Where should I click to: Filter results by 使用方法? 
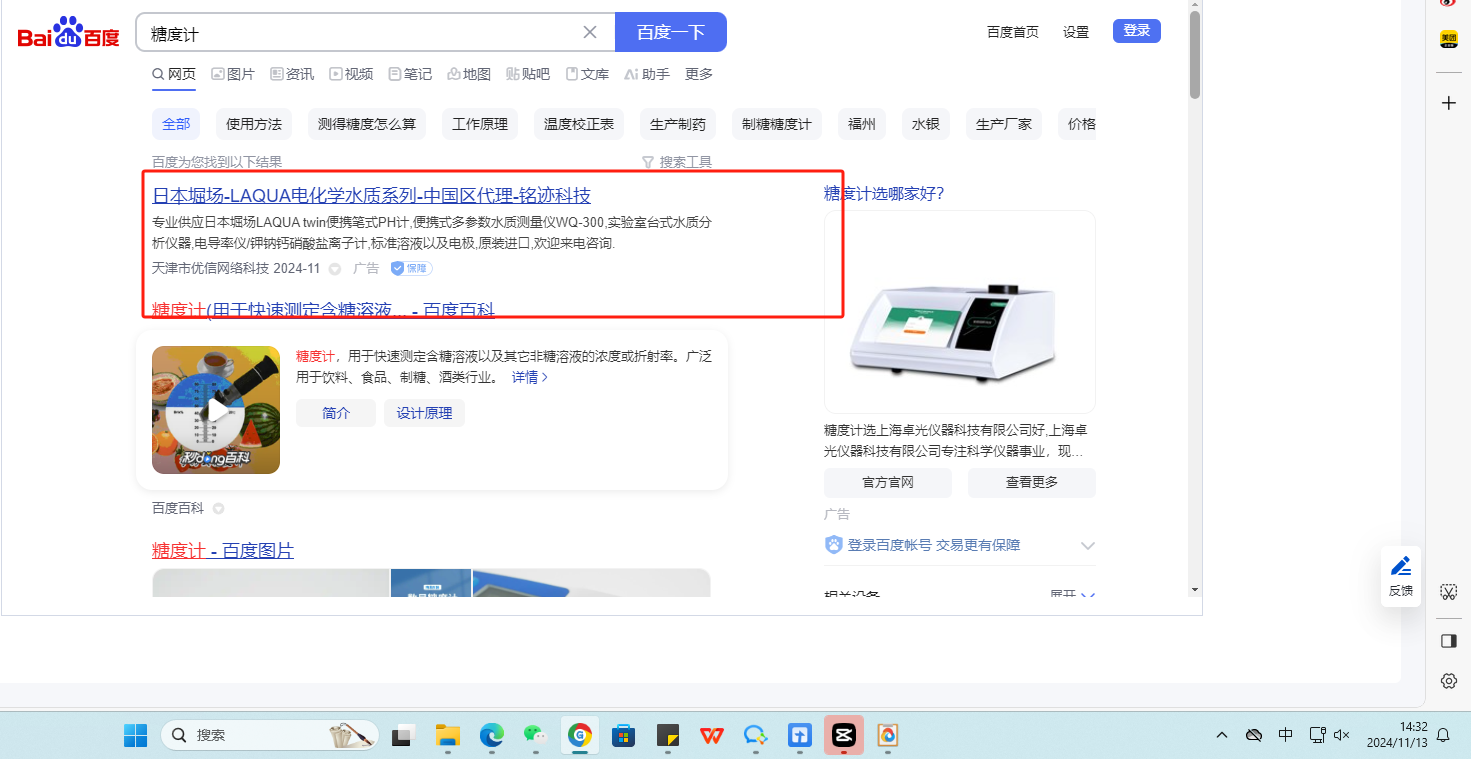coord(254,124)
